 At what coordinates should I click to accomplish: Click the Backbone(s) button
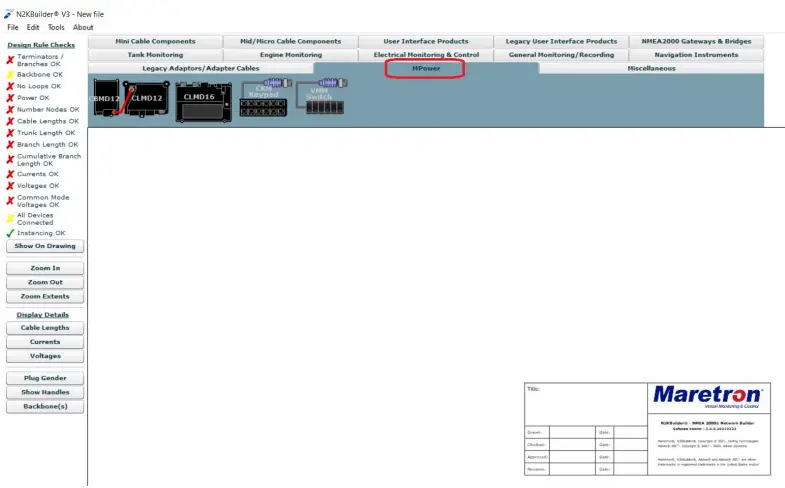[x=45, y=406]
